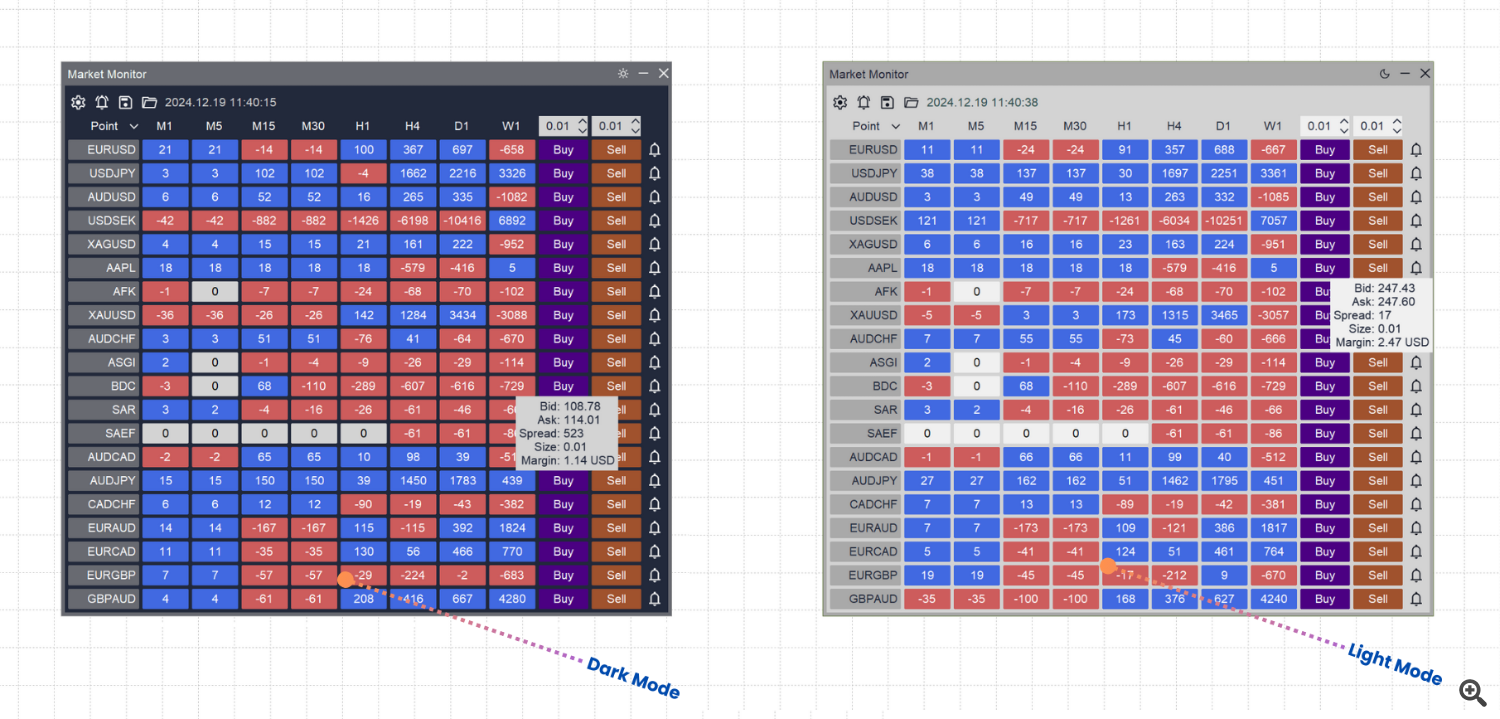Click EURAUD row bell in dark window

point(655,528)
